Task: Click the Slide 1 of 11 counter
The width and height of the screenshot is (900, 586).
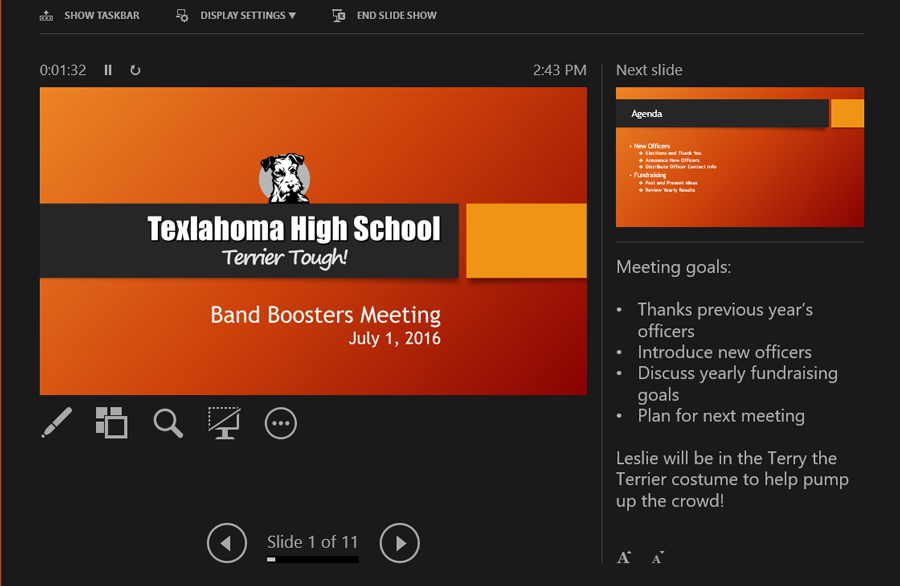Action: tap(312, 542)
